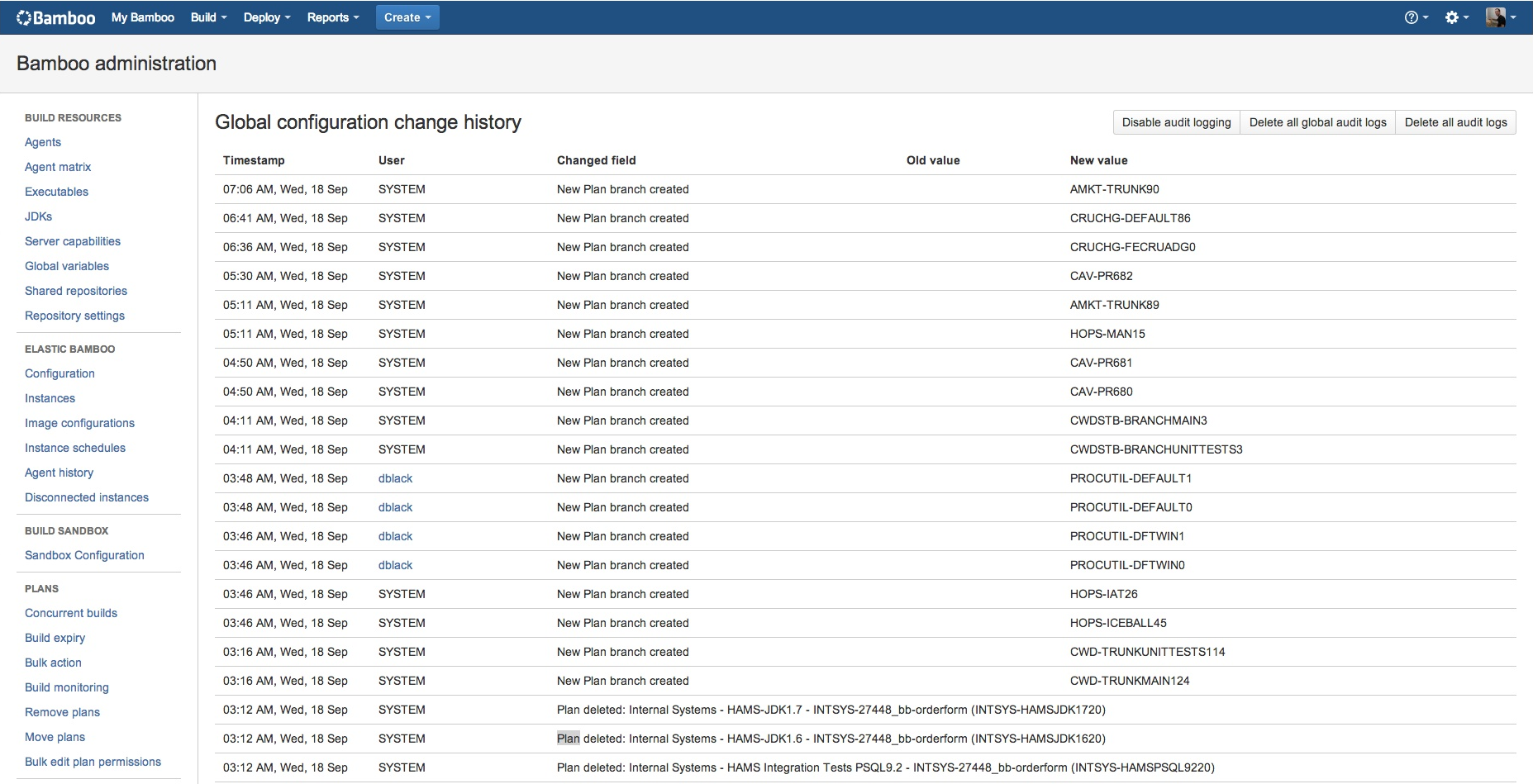Click Delete all audit logs button
This screenshot has width=1533, height=784.
[1455, 122]
